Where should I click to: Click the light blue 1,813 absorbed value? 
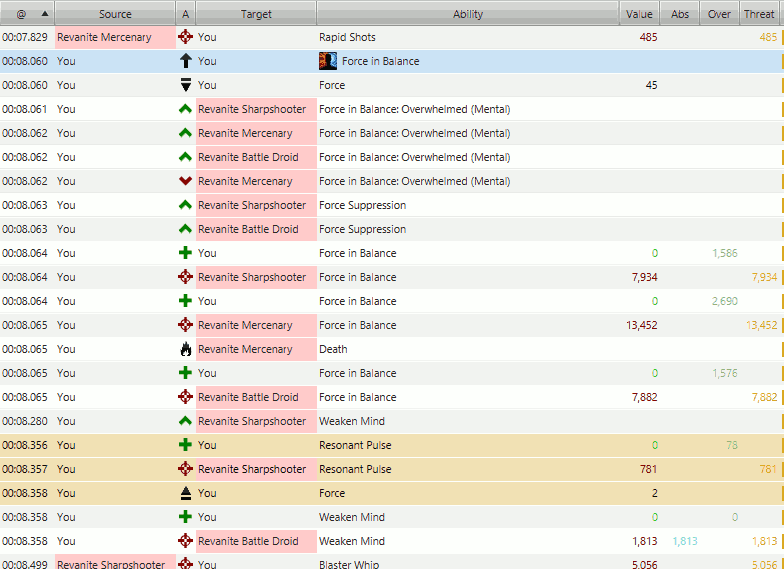click(x=685, y=541)
